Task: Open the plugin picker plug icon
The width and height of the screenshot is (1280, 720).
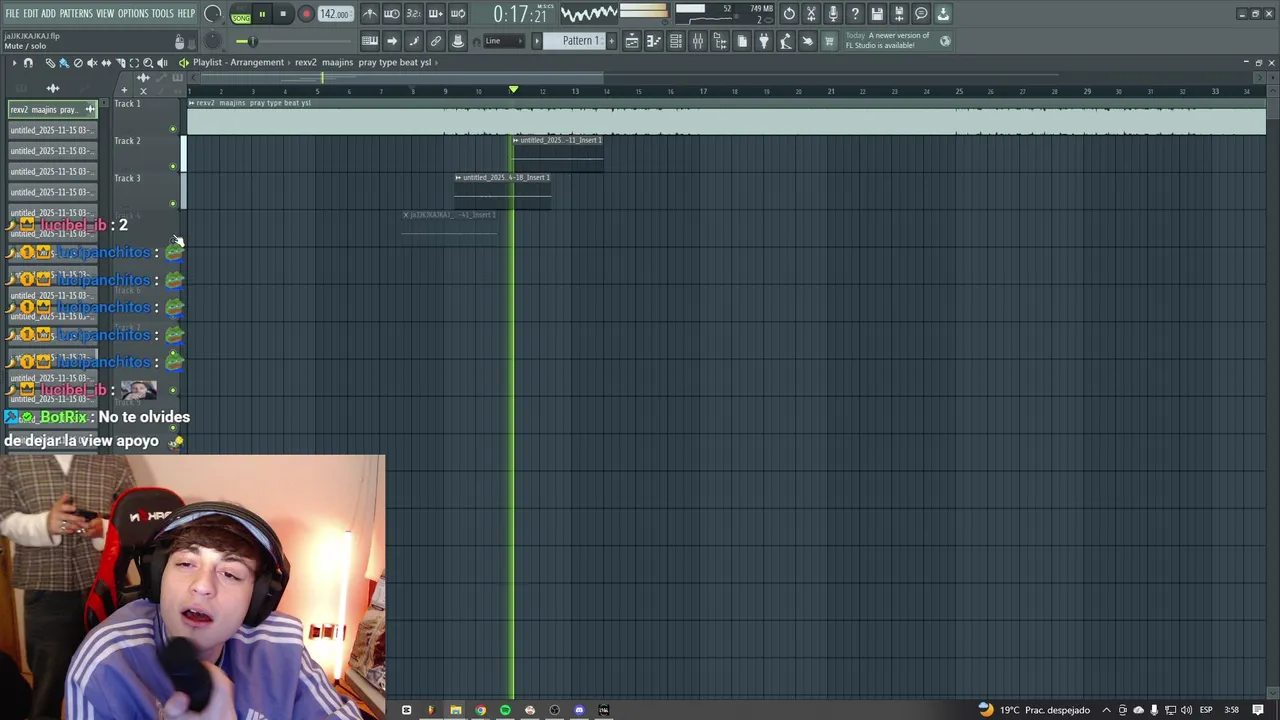Action: click(x=764, y=41)
